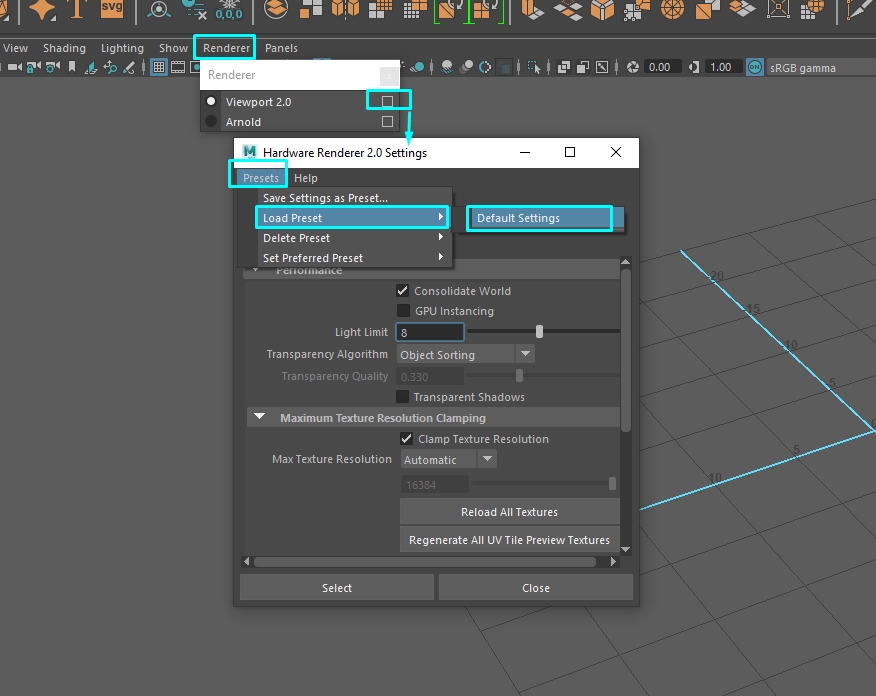
Task: Click the Close button at dialog bottom
Action: click(535, 588)
